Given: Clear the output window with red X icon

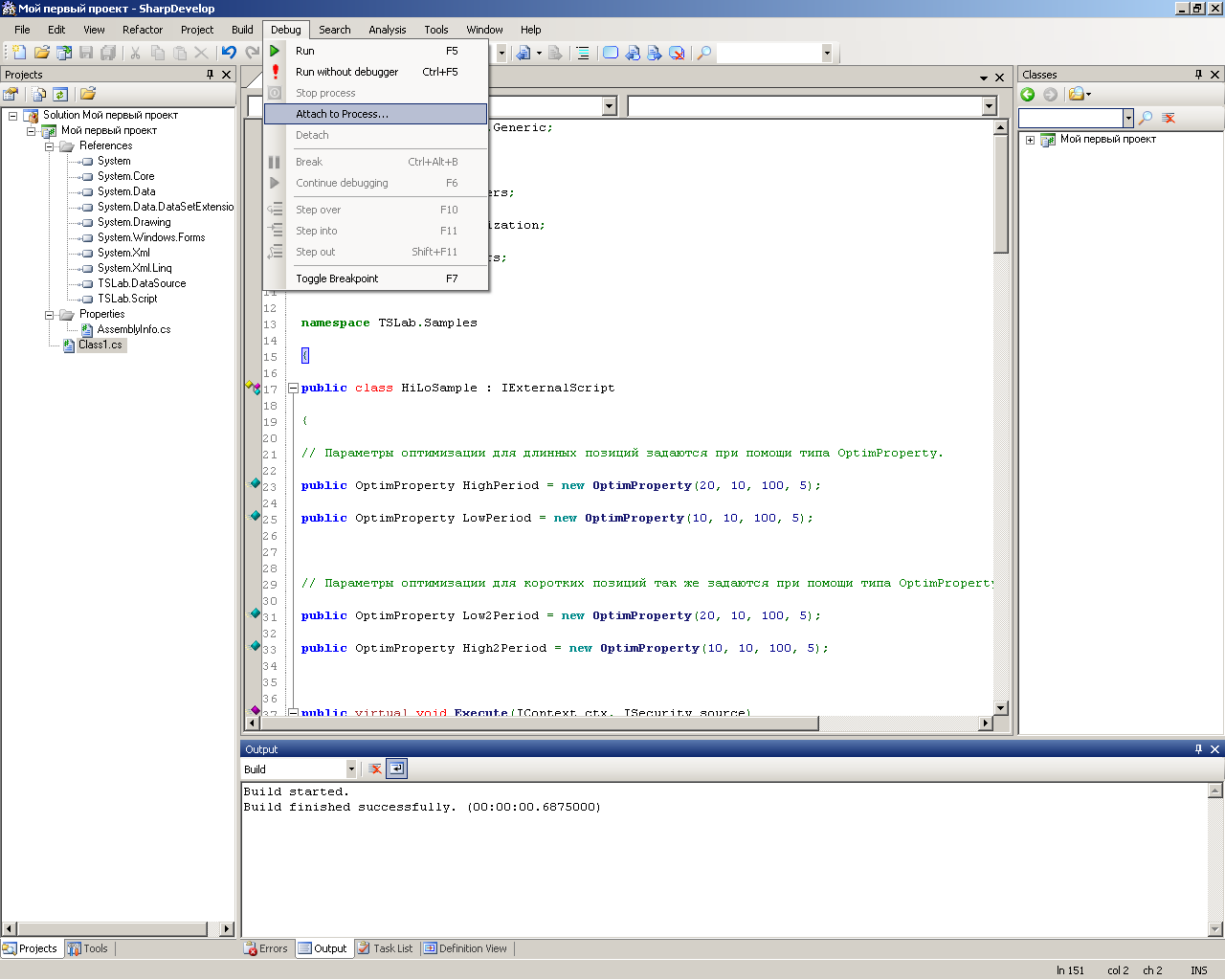Looking at the screenshot, I should tap(375, 768).
